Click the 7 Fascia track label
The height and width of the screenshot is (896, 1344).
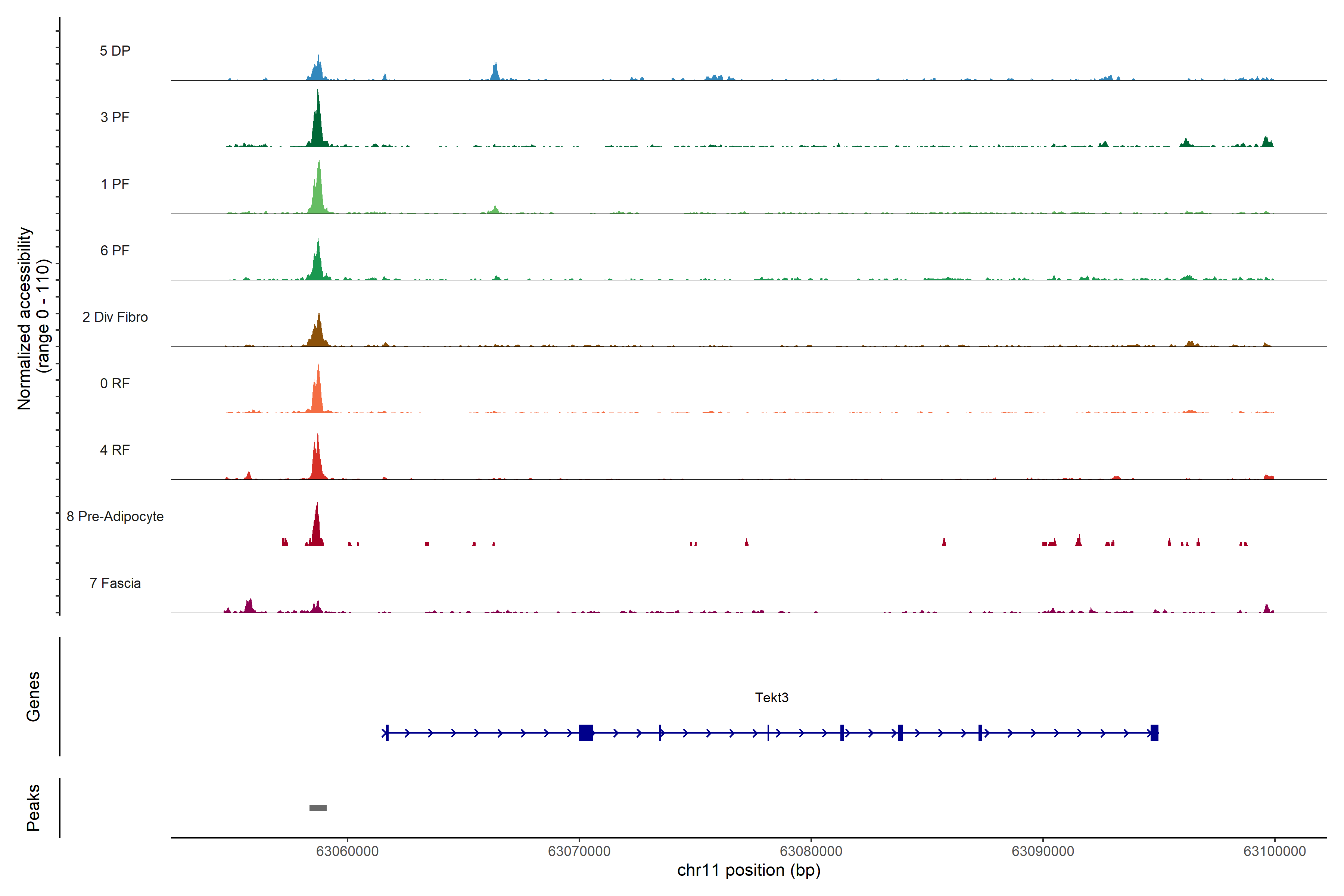pyautogui.click(x=115, y=583)
